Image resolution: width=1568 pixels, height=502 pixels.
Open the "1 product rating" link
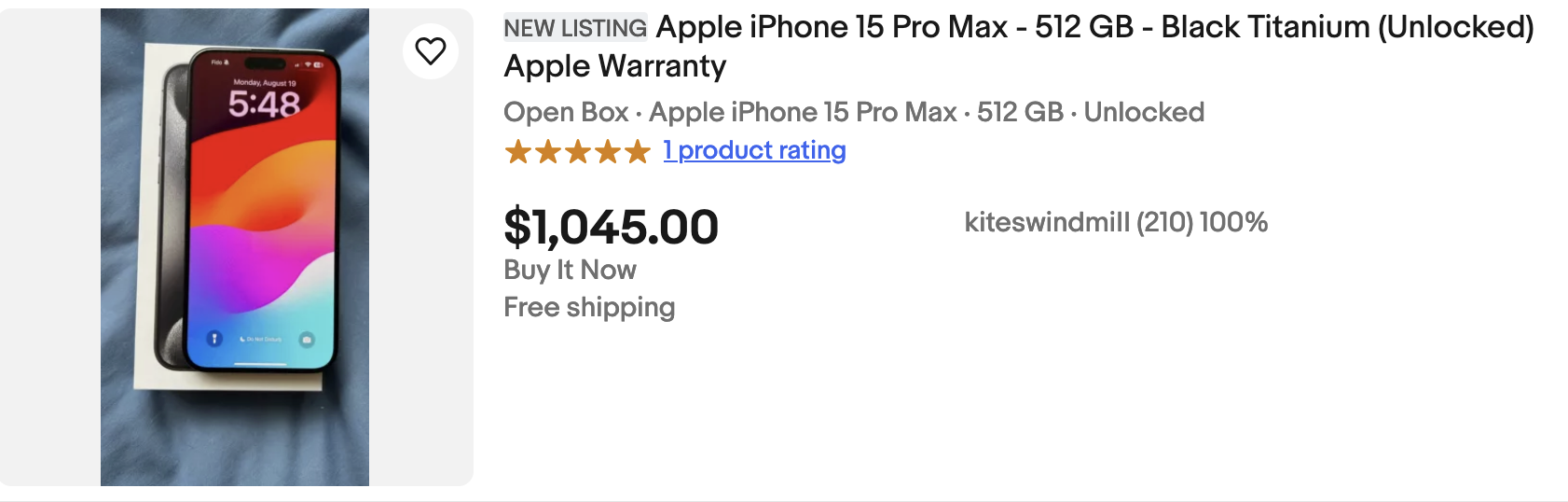coord(754,150)
